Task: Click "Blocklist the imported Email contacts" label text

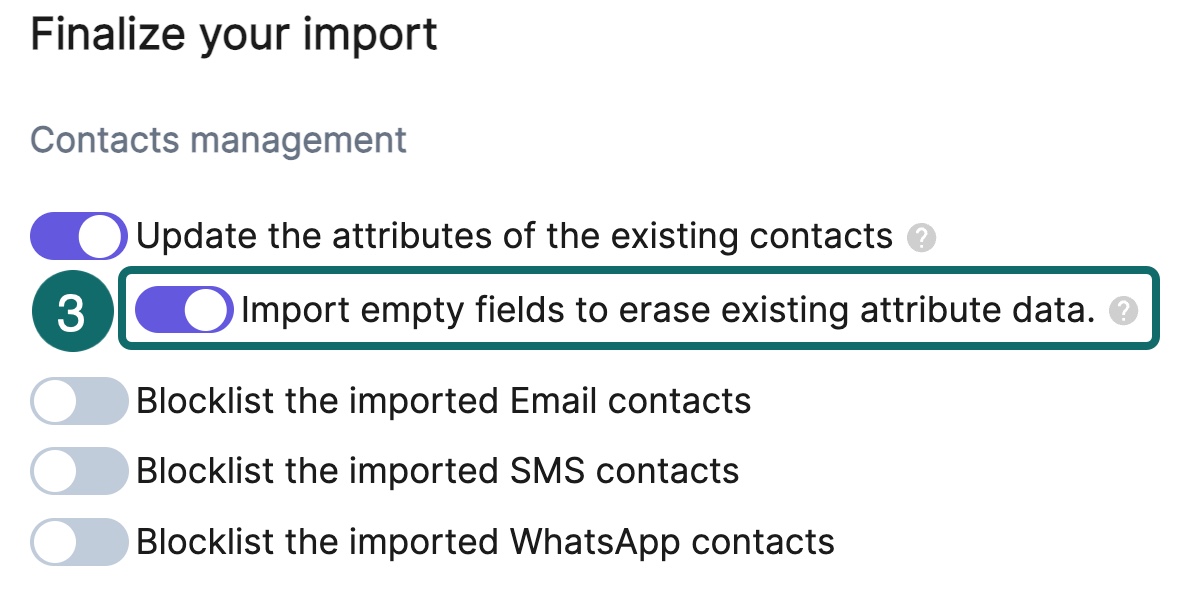Action: pyautogui.click(x=443, y=401)
